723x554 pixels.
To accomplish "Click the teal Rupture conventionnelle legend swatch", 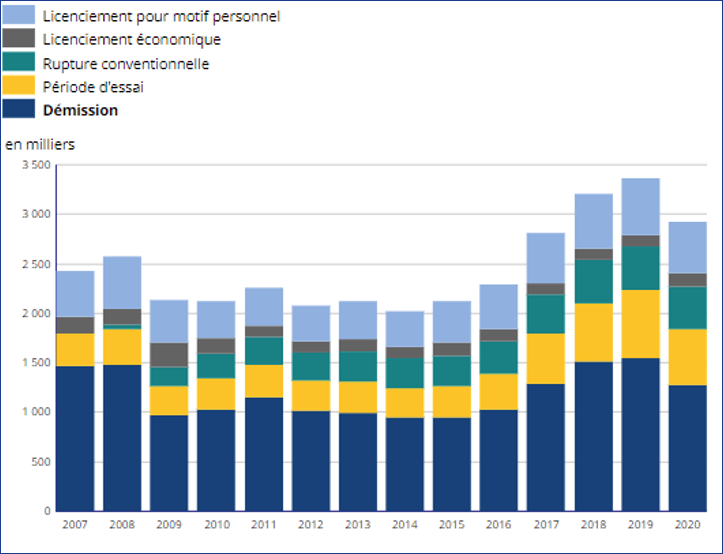I will (21, 63).
